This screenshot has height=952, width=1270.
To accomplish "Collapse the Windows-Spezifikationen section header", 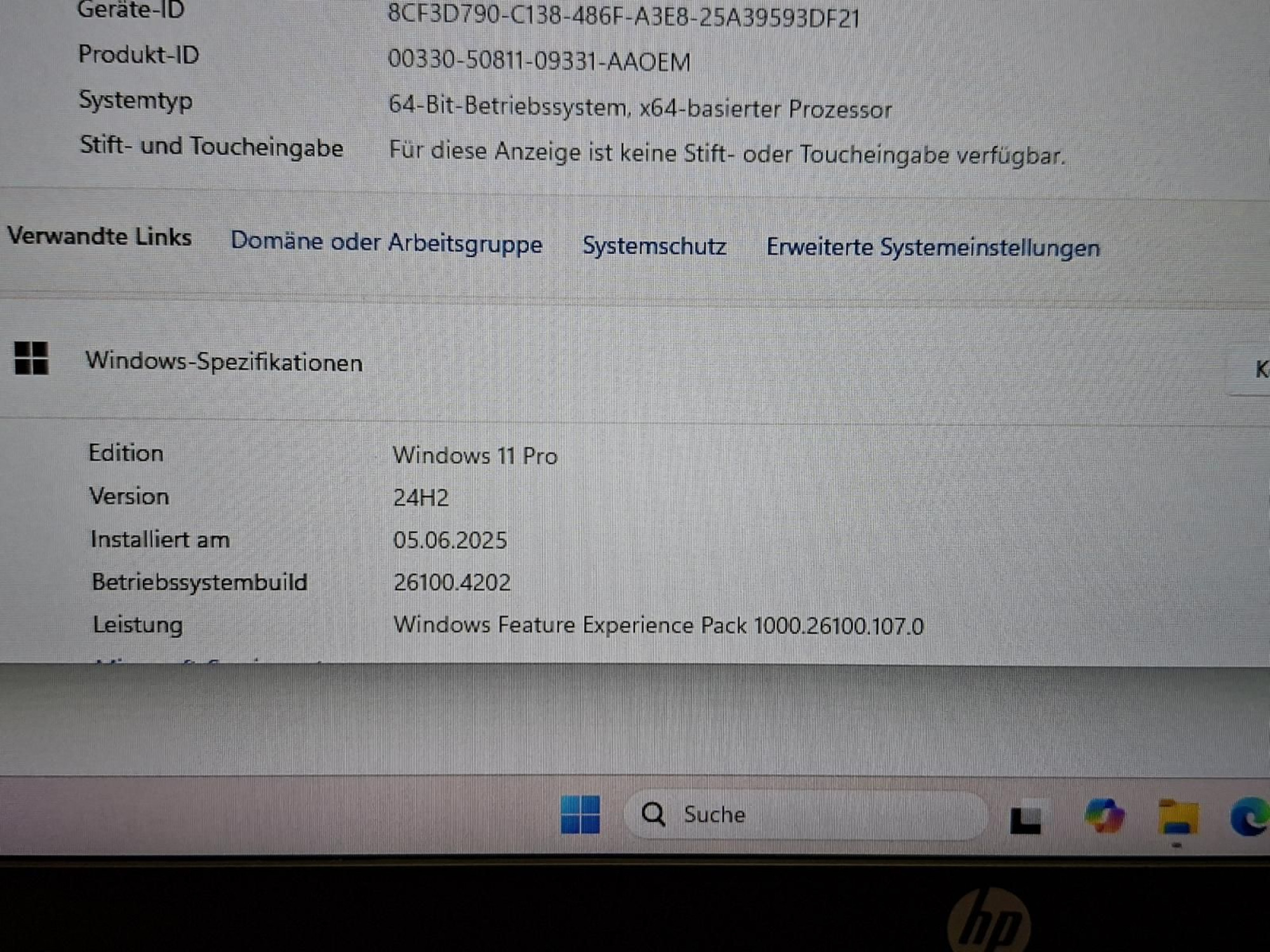I will [635, 363].
